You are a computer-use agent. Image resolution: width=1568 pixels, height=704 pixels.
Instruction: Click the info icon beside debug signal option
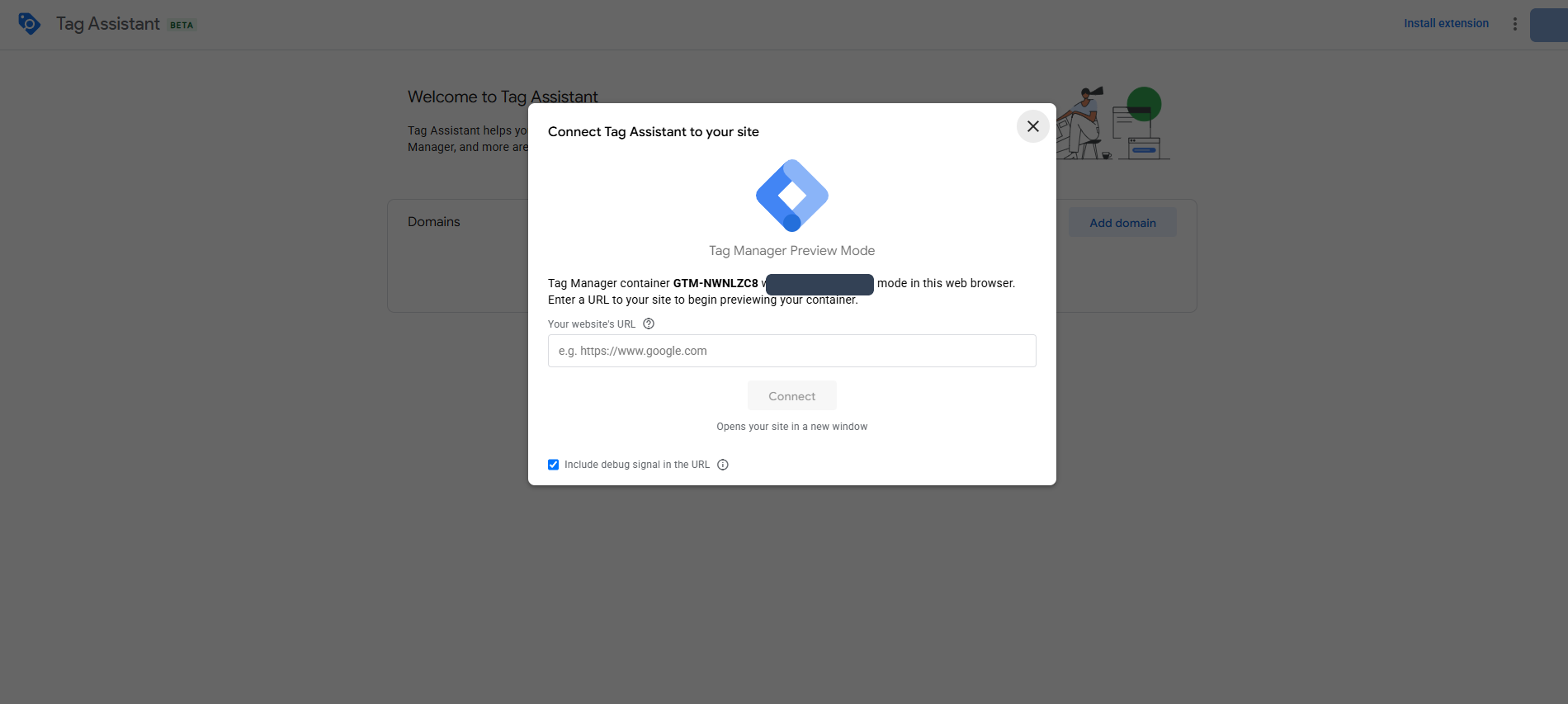(723, 465)
